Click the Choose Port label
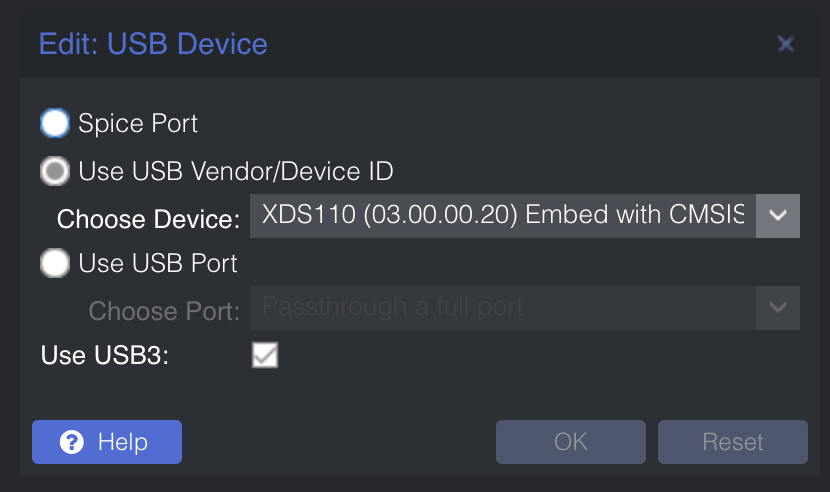 pos(164,311)
